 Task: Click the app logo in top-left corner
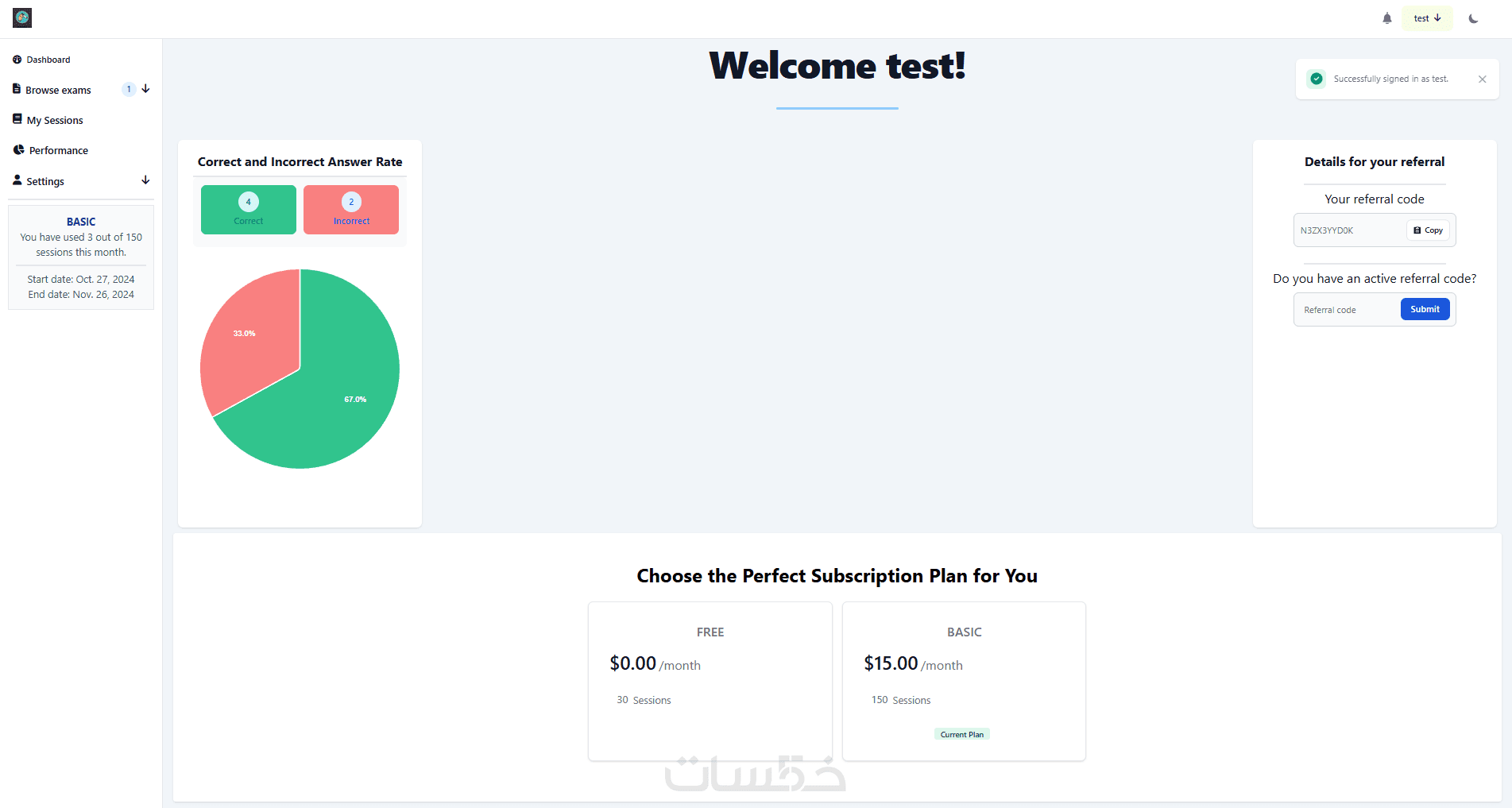click(22, 17)
